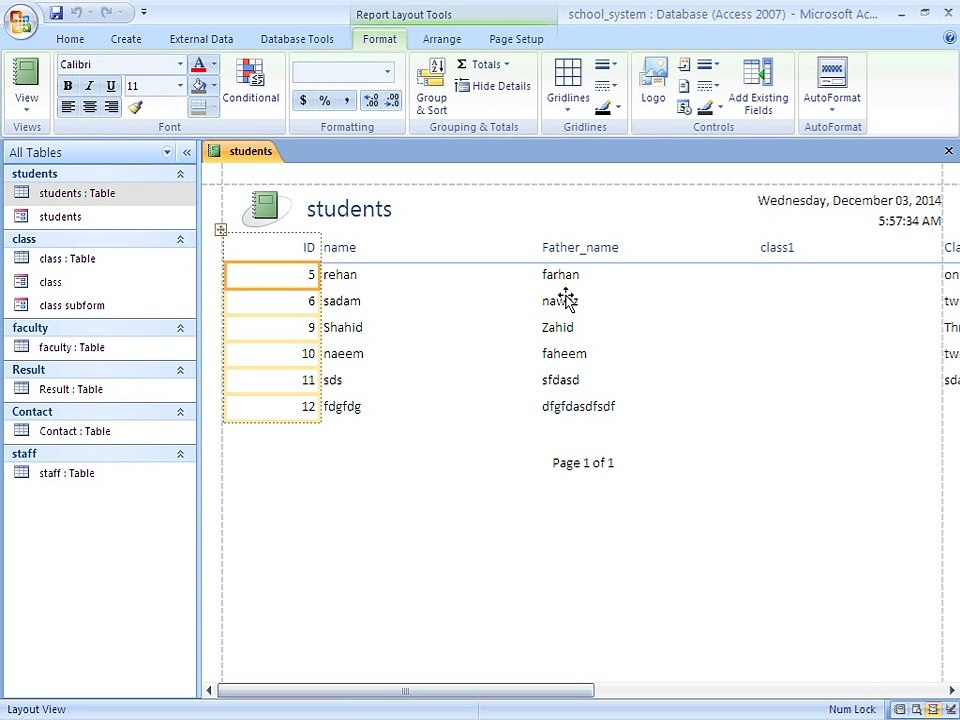Open Group & Sort pane

pyautogui.click(x=432, y=86)
